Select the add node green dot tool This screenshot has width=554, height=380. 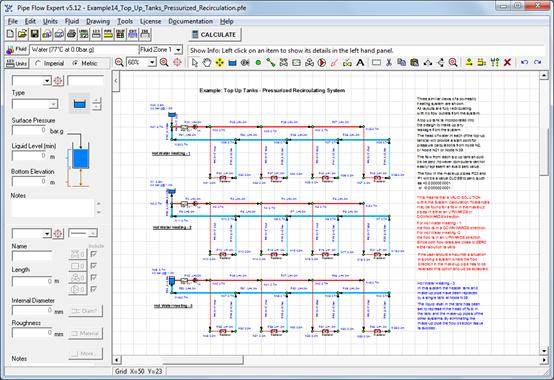click(258, 63)
